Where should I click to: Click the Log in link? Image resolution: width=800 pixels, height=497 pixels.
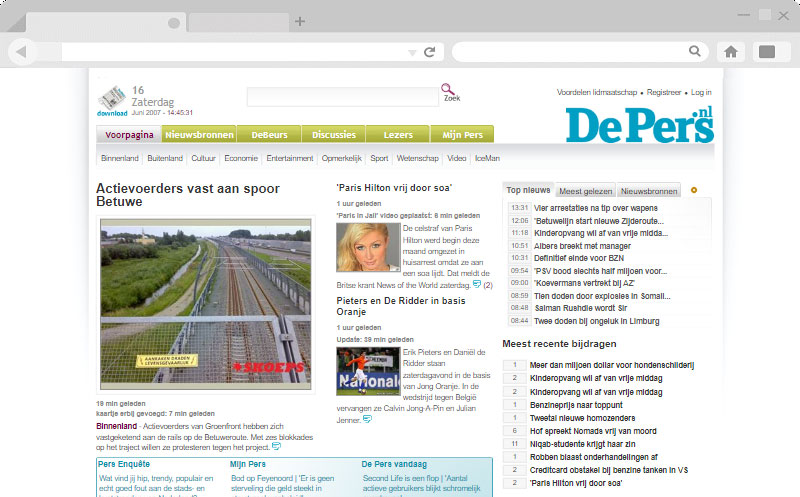(701, 92)
